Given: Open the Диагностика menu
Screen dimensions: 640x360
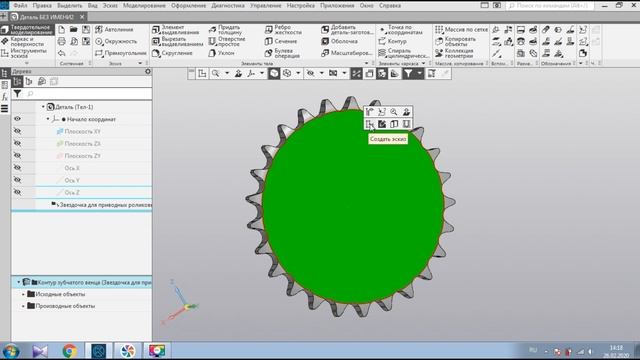Looking at the screenshot, I should 228,6.
